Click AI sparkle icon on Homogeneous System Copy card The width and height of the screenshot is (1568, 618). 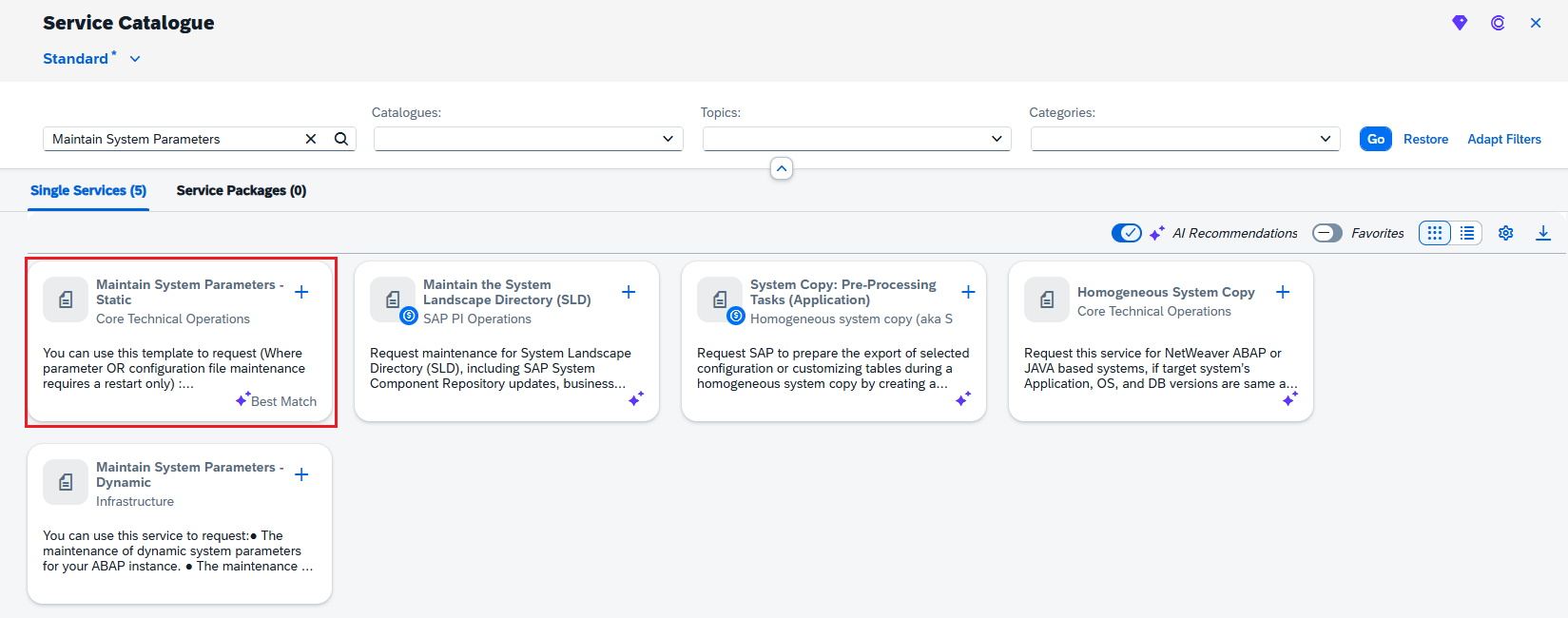click(x=1290, y=399)
